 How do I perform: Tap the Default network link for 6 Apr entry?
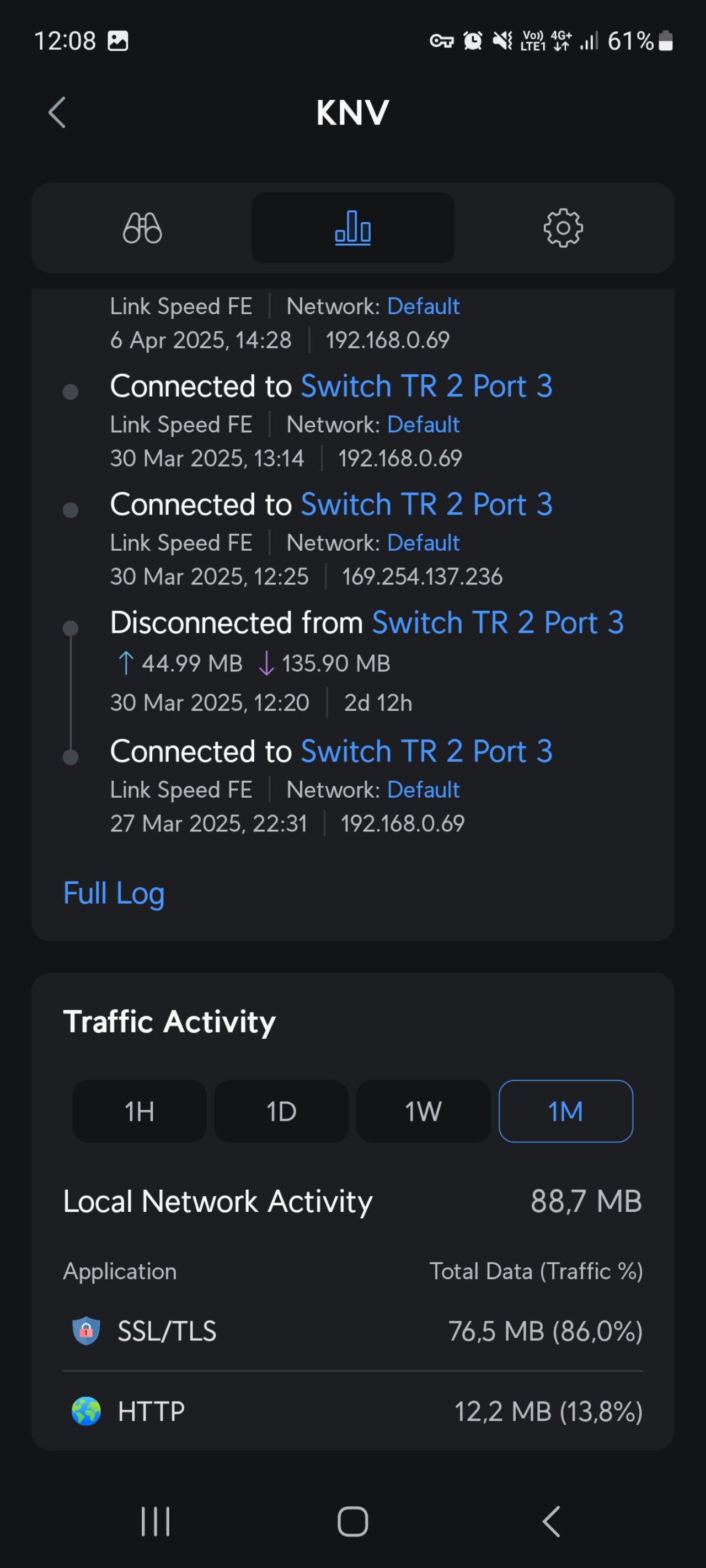pyautogui.click(x=424, y=306)
